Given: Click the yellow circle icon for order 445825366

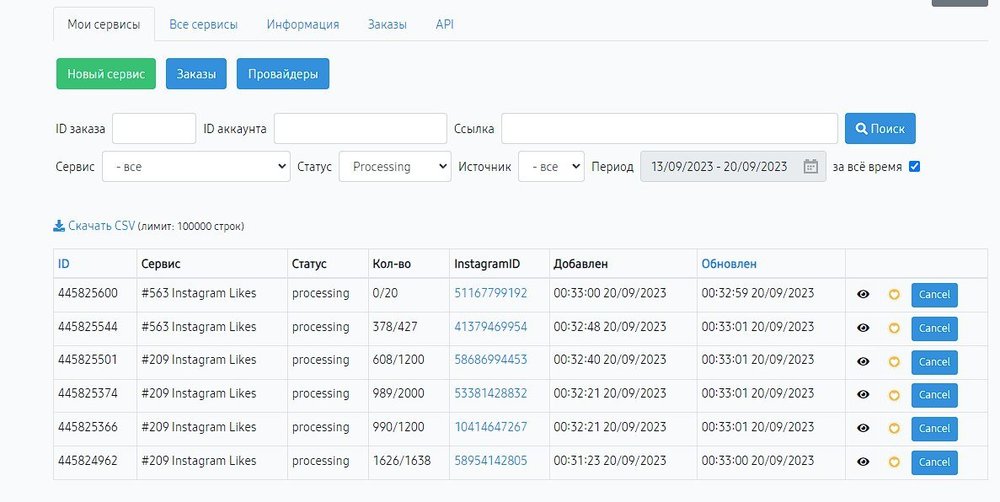Looking at the screenshot, I should tap(894, 429).
